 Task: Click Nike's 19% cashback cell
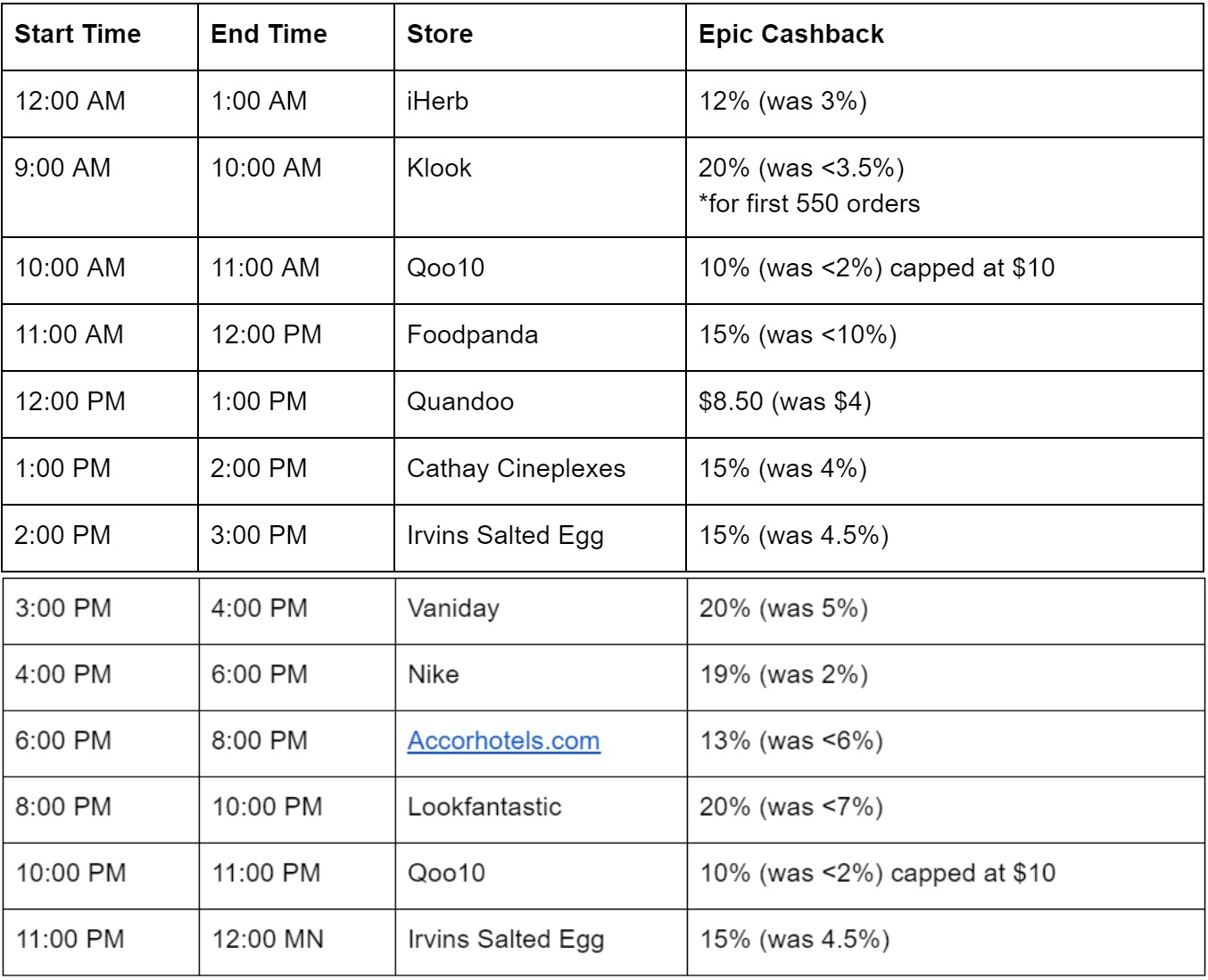(946, 676)
